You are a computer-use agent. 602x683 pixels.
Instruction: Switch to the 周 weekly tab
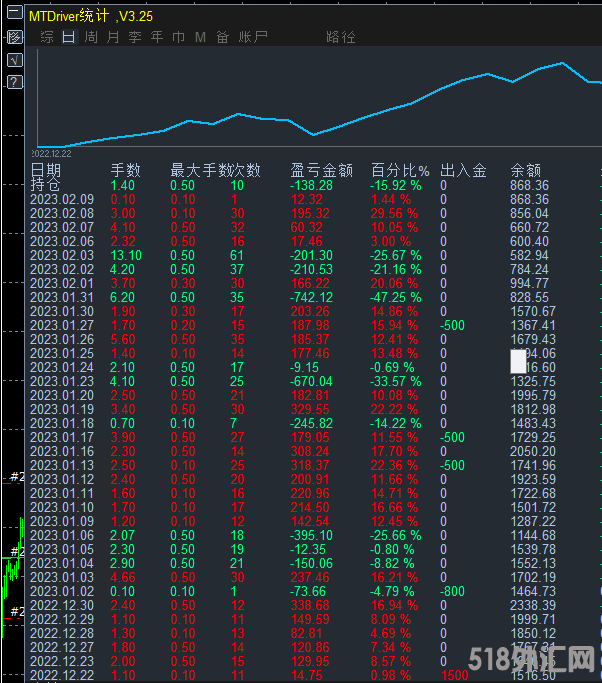90,38
